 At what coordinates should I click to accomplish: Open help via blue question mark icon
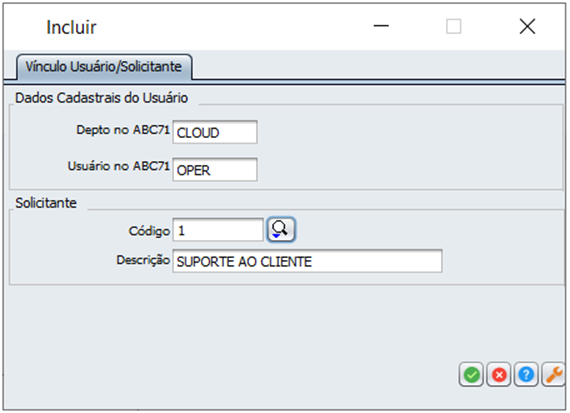tap(526, 374)
